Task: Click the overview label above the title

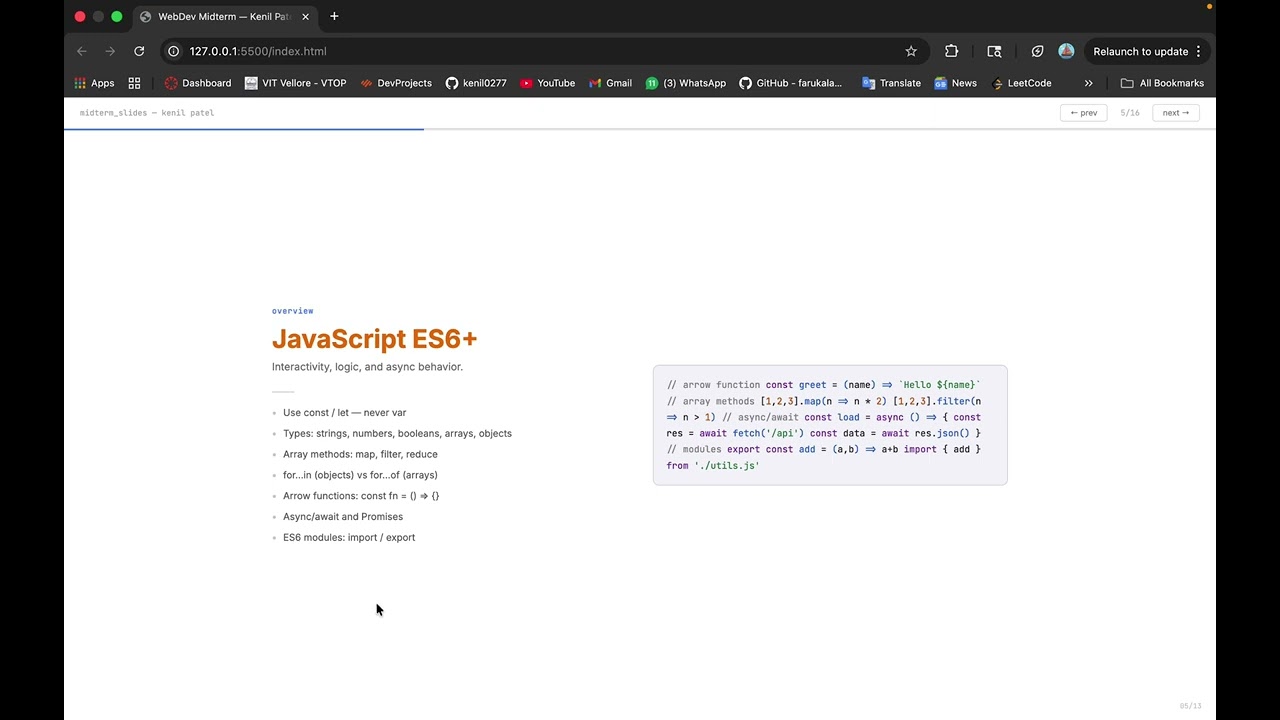Action: [x=292, y=311]
